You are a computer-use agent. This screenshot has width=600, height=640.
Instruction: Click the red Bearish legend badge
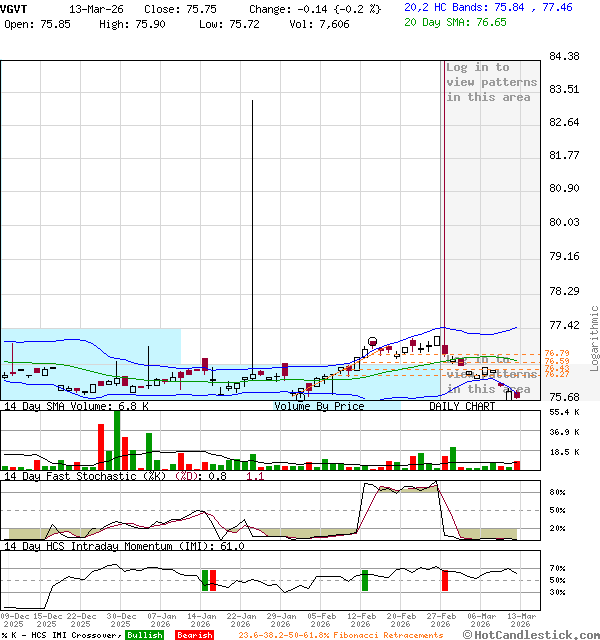194,635
